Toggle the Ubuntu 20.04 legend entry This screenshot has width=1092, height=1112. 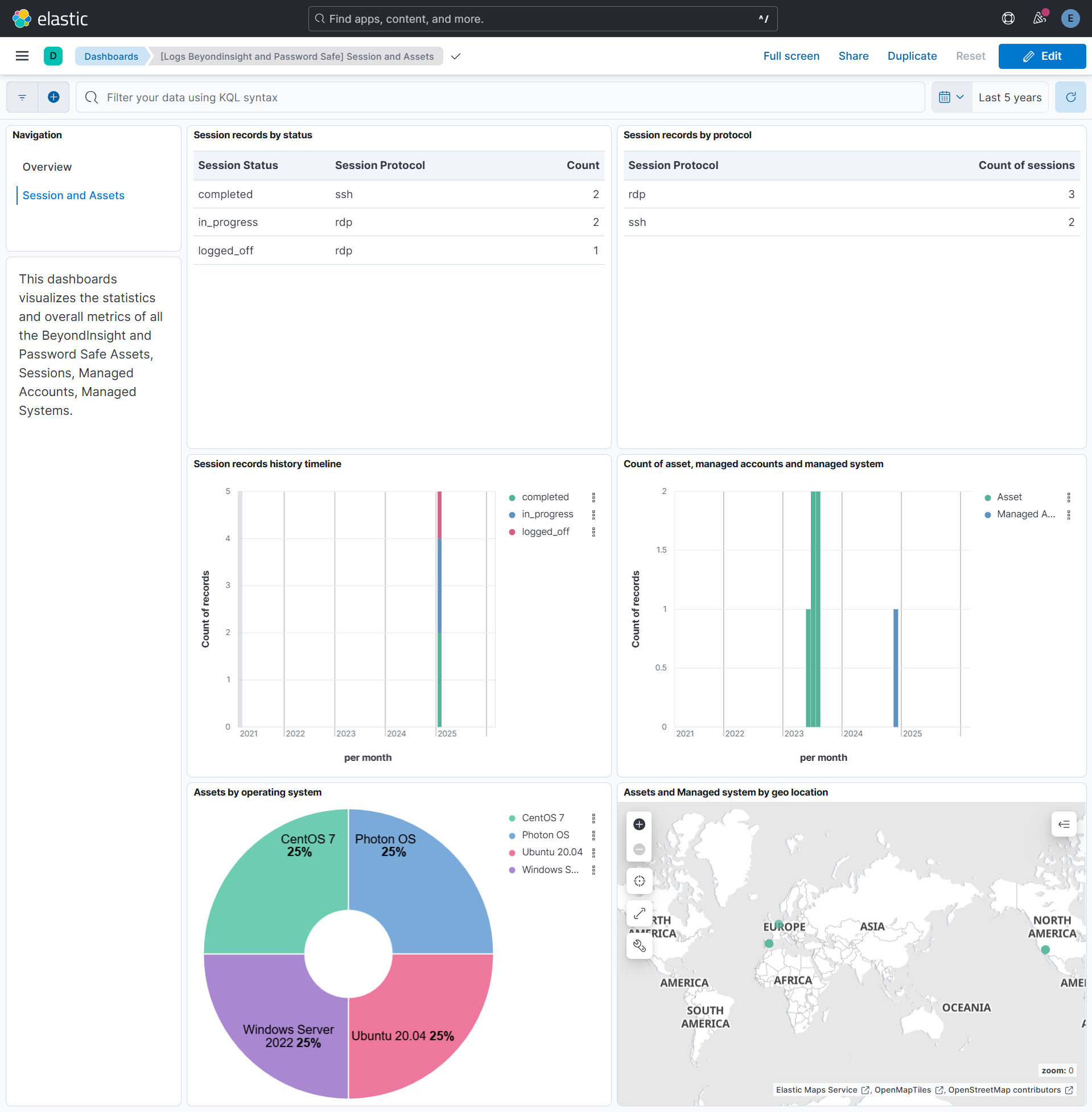click(x=552, y=852)
